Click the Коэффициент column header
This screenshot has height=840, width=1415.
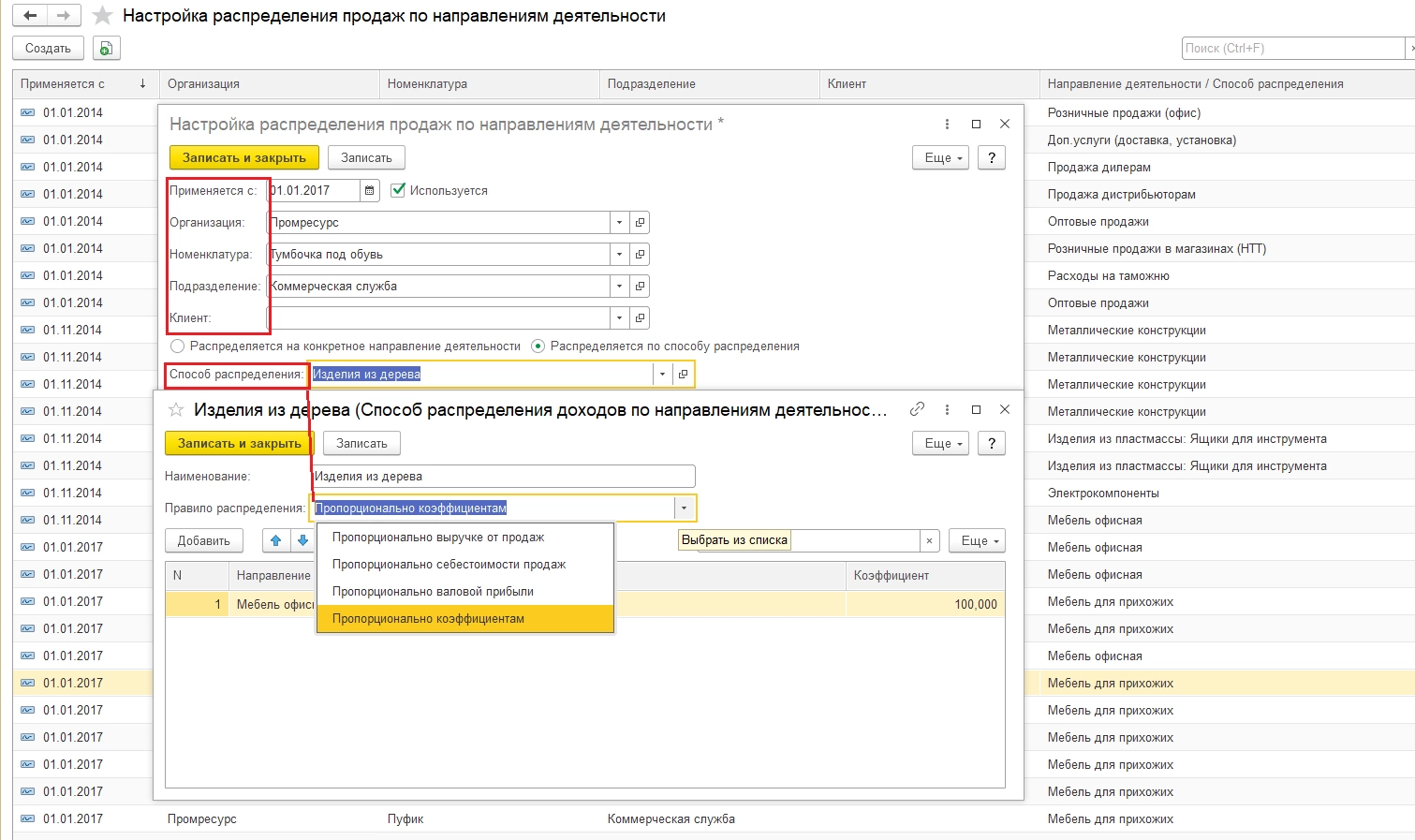(925, 576)
